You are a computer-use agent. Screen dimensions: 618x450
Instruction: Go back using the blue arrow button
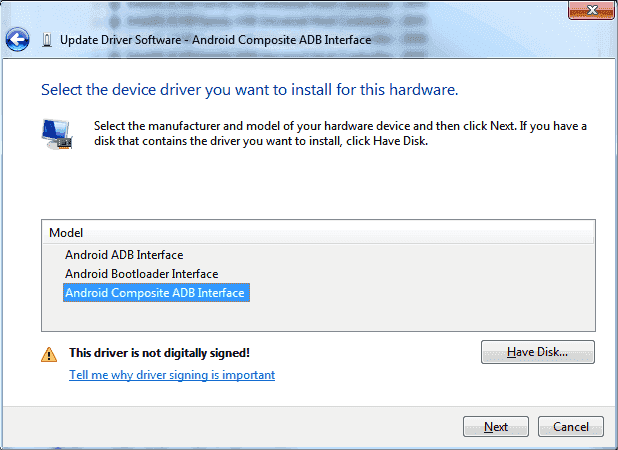(x=17, y=39)
